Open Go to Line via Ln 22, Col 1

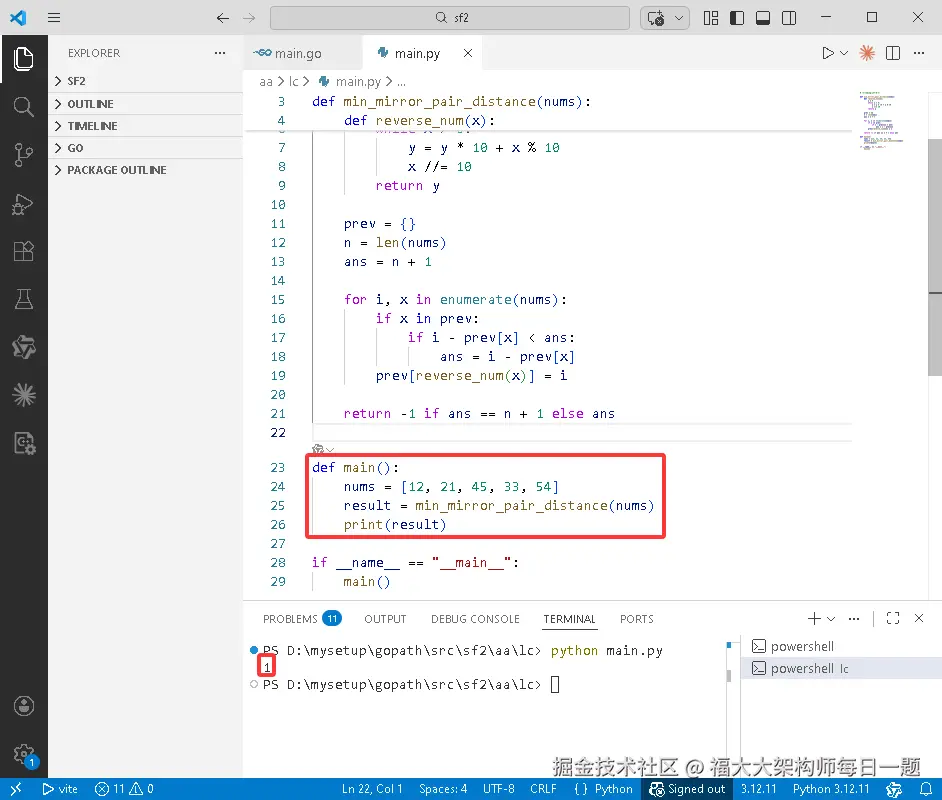pos(372,789)
